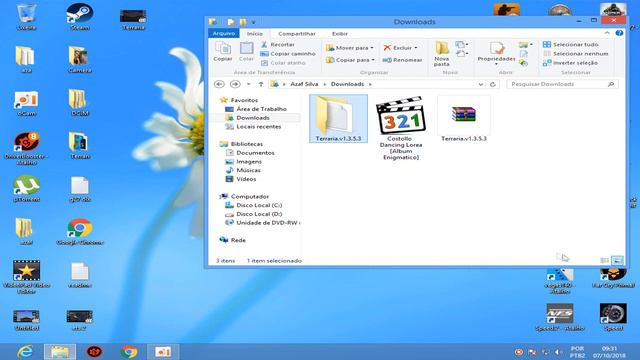Image resolution: width=640 pixels, height=360 pixels.
Task: Click Copiar caminho in the ribbon
Action: pos(288,53)
